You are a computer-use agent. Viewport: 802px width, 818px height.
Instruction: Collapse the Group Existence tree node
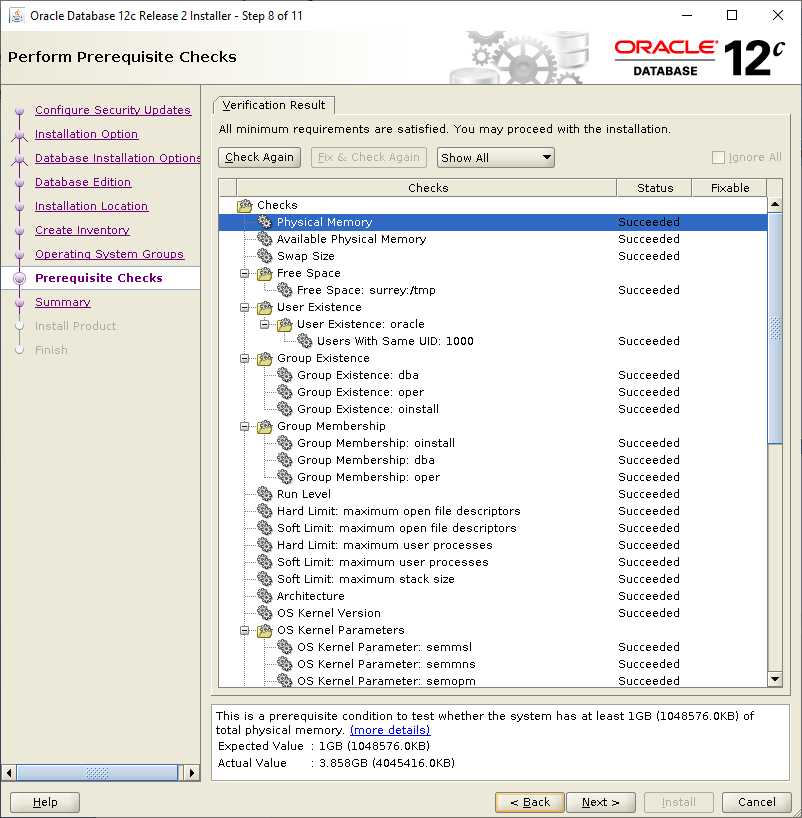[x=244, y=358]
